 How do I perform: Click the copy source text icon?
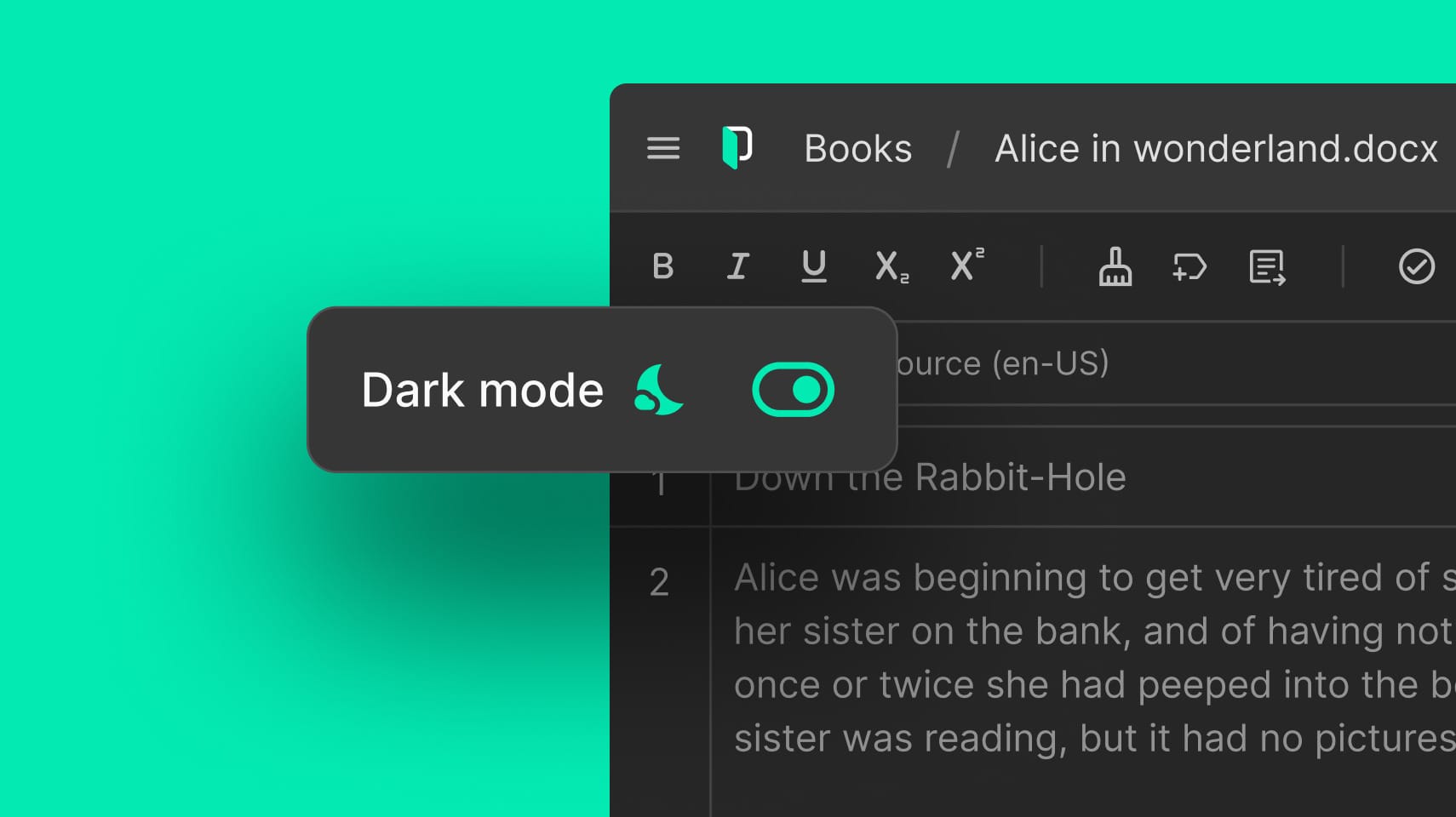(1266, 267)
